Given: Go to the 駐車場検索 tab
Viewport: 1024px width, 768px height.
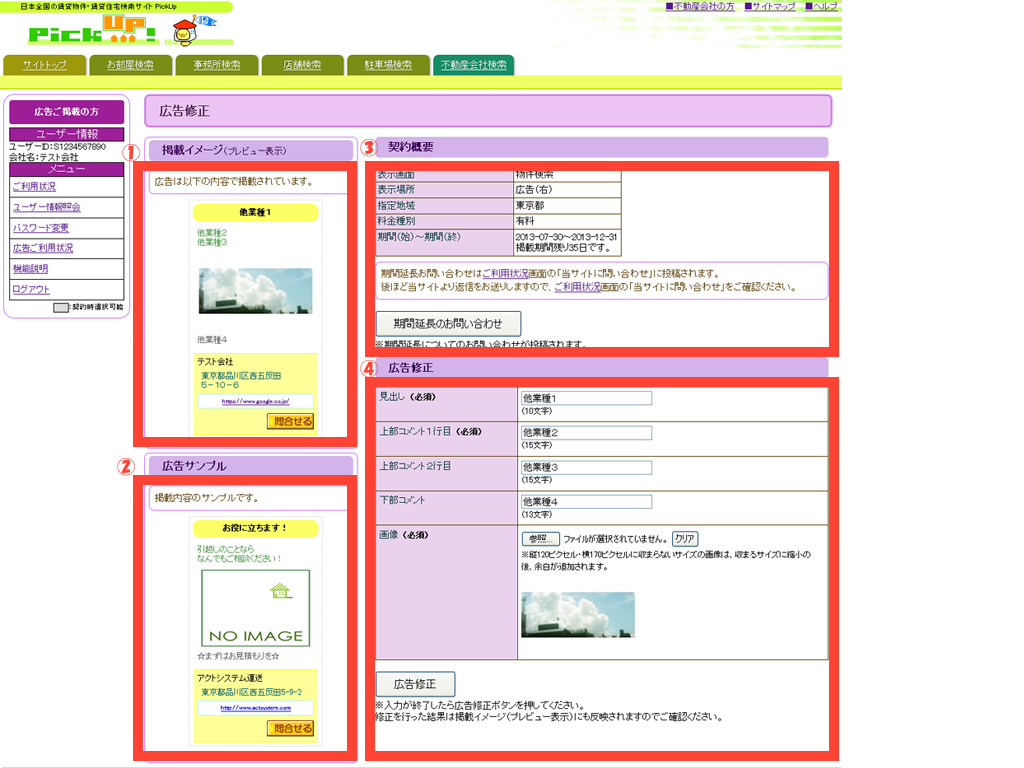Looking at the screenshot, I should pyautogui.click(x=387, y=65).
